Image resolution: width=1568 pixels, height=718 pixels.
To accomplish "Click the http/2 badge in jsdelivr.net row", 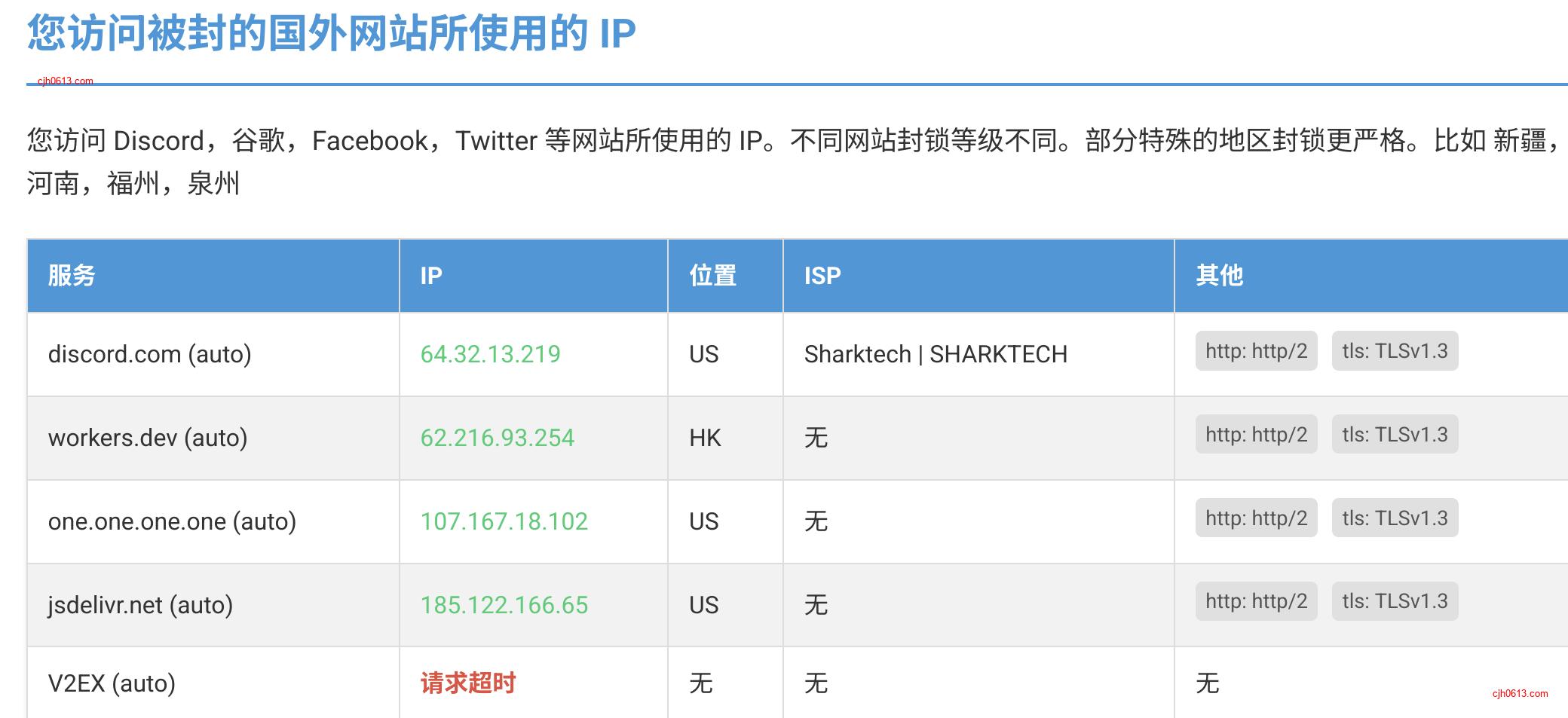I will tap(1256, 601).
